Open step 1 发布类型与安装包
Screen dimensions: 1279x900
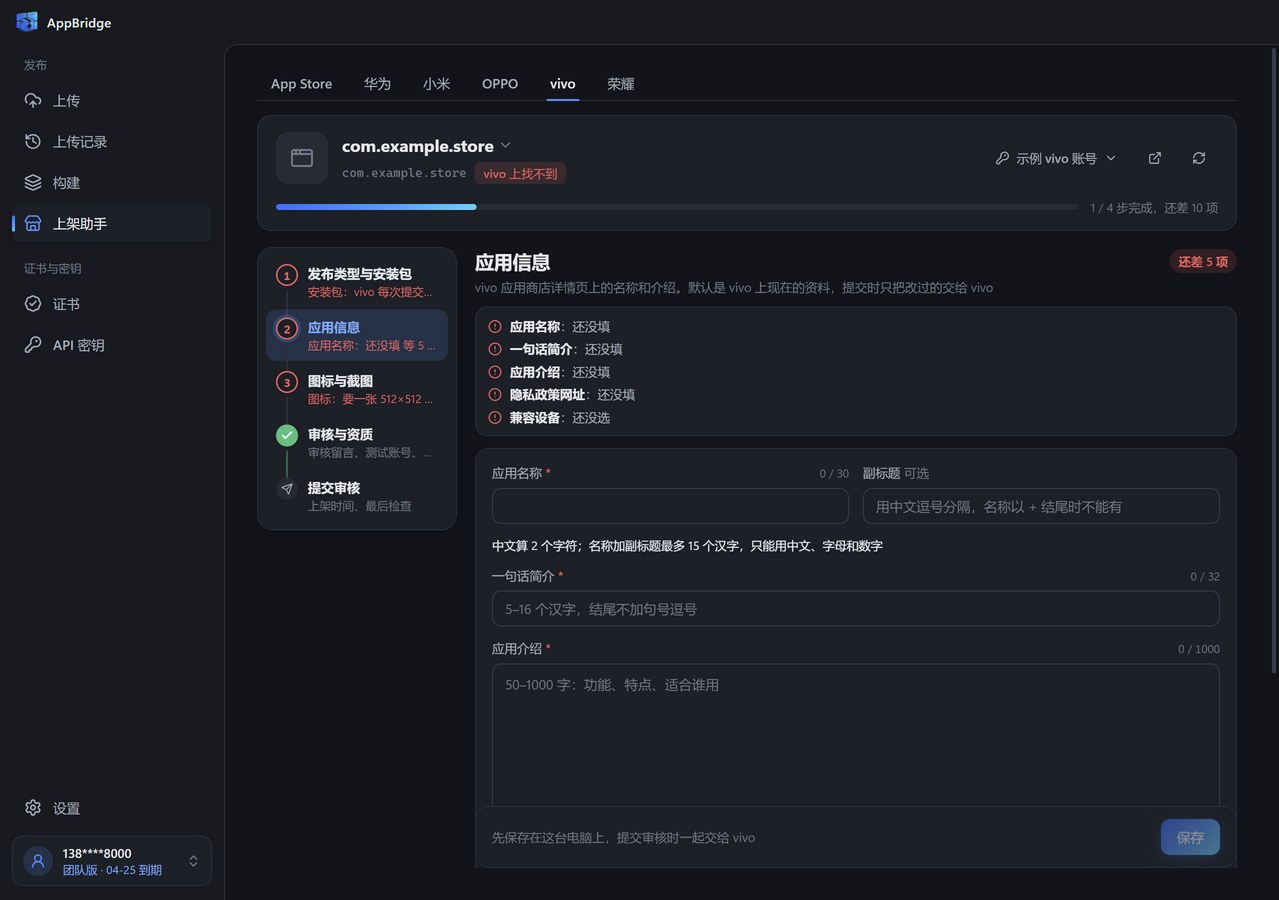pos(357,282)
